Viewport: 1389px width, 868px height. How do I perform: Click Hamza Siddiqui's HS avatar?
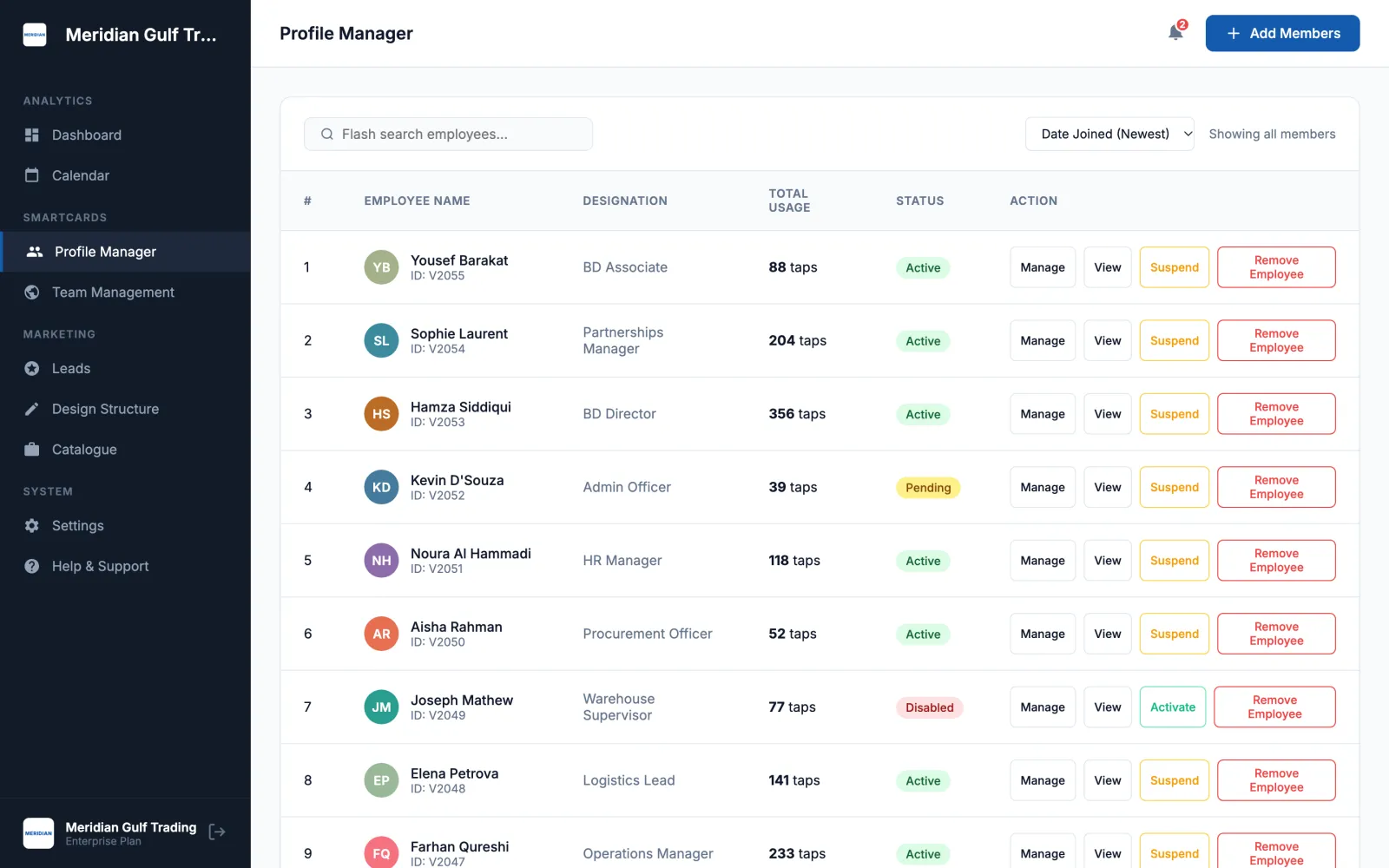[381, 414]
